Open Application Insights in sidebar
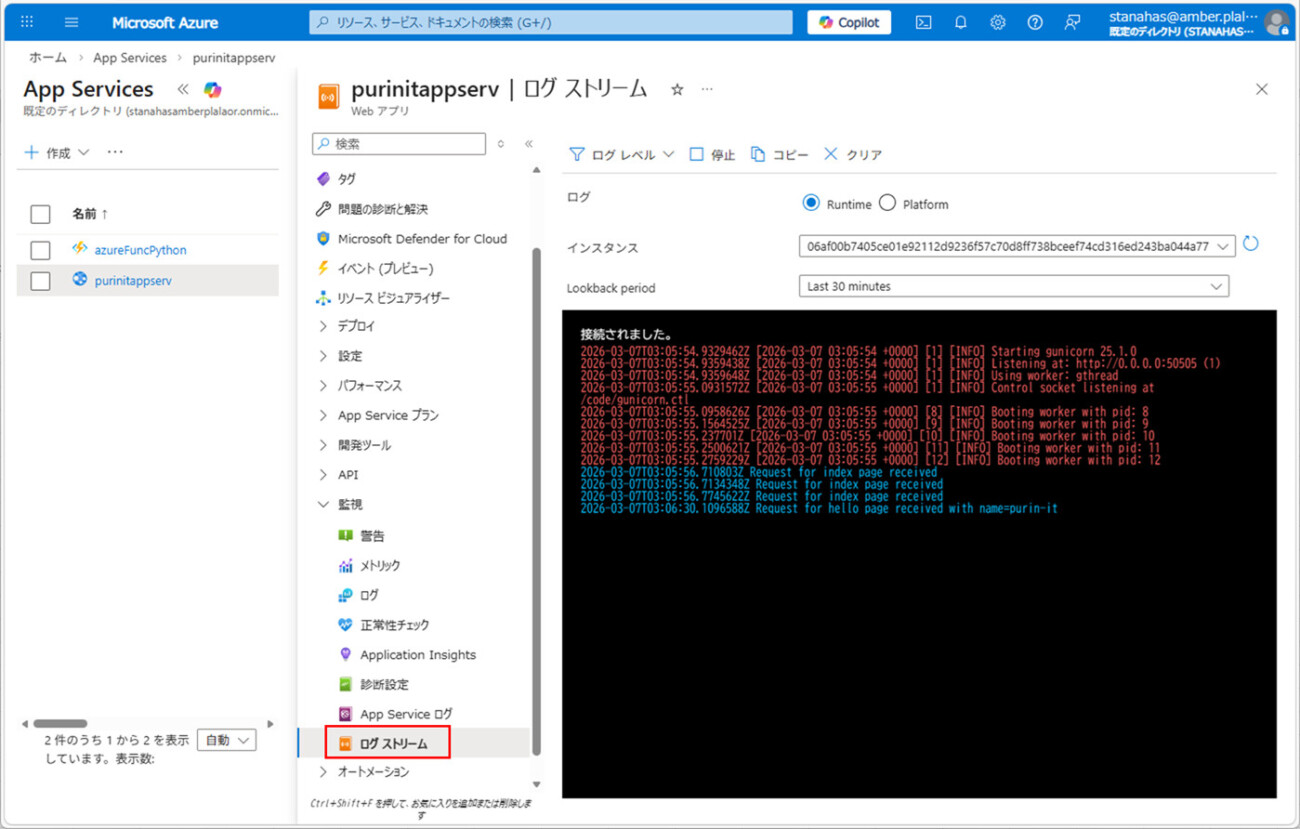The height and width of the screenshot is (829, 1300). coord(417,655)
